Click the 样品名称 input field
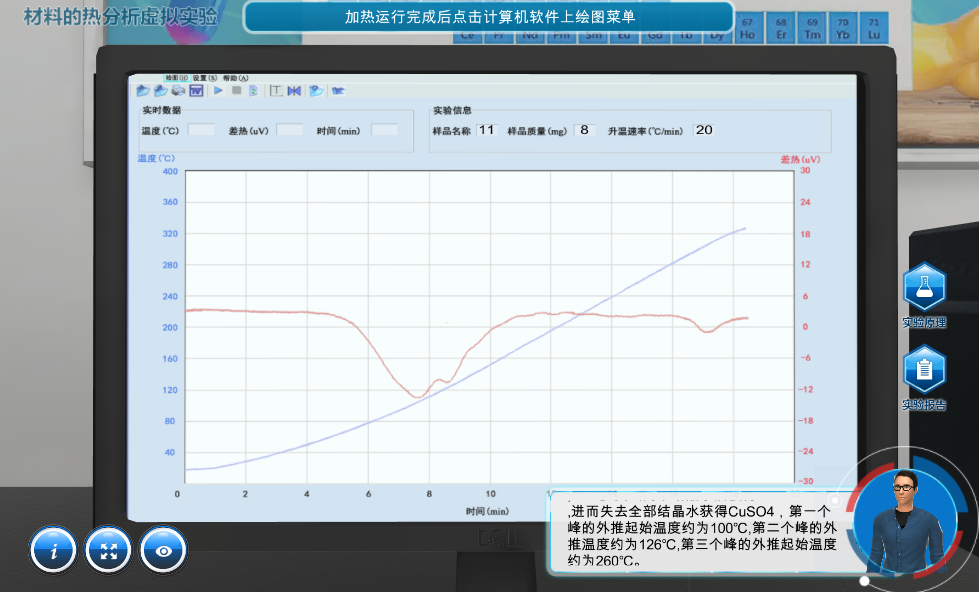The width and height of the screenshot is (979, 592). click(487, 130)
